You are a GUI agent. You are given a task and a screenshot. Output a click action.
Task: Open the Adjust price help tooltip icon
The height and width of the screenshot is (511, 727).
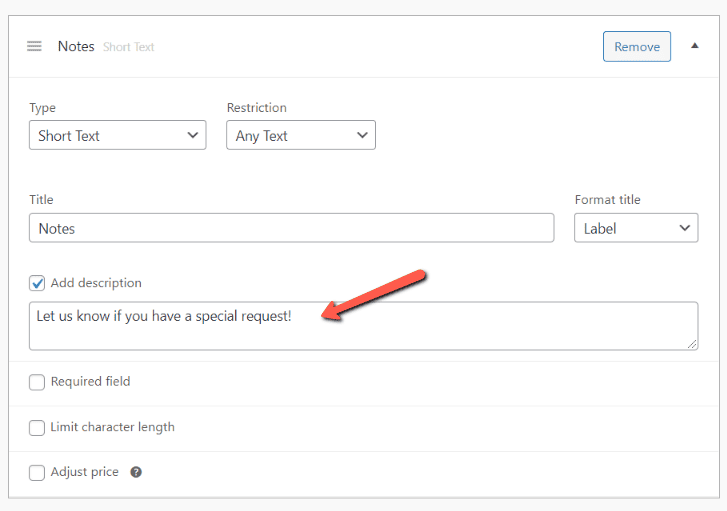(136, 472)
